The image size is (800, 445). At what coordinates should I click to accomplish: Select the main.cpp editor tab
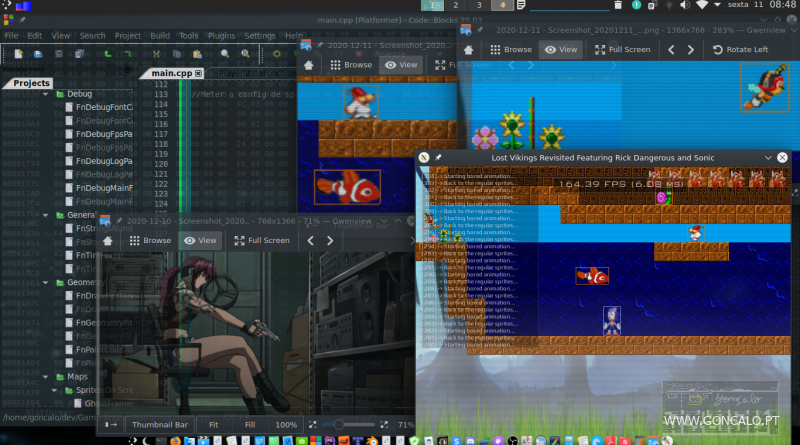click(x=172, y=73)
